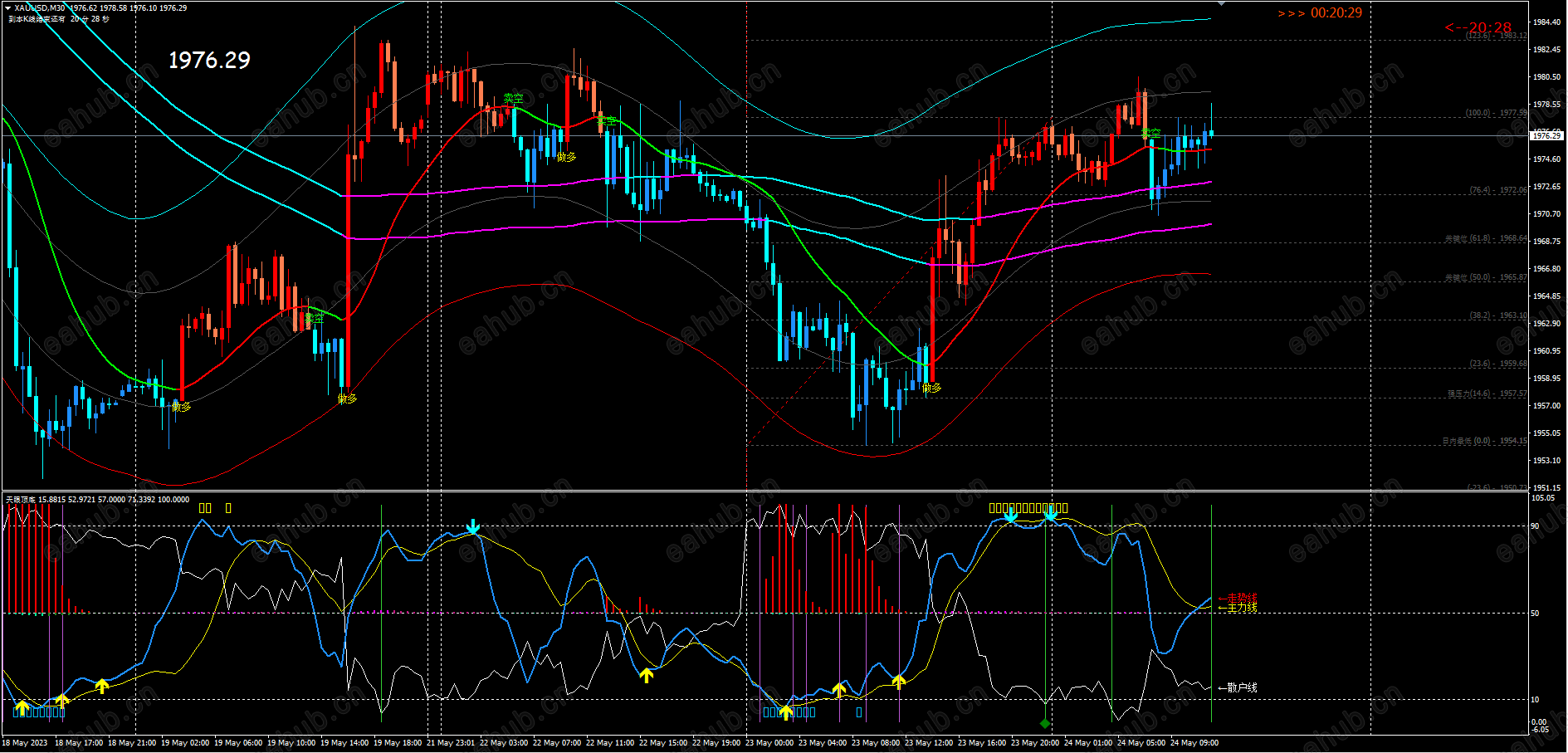Click the white '散户线' indicator line label
This screenshot has height=753, width=1568.
point(1238,687)
